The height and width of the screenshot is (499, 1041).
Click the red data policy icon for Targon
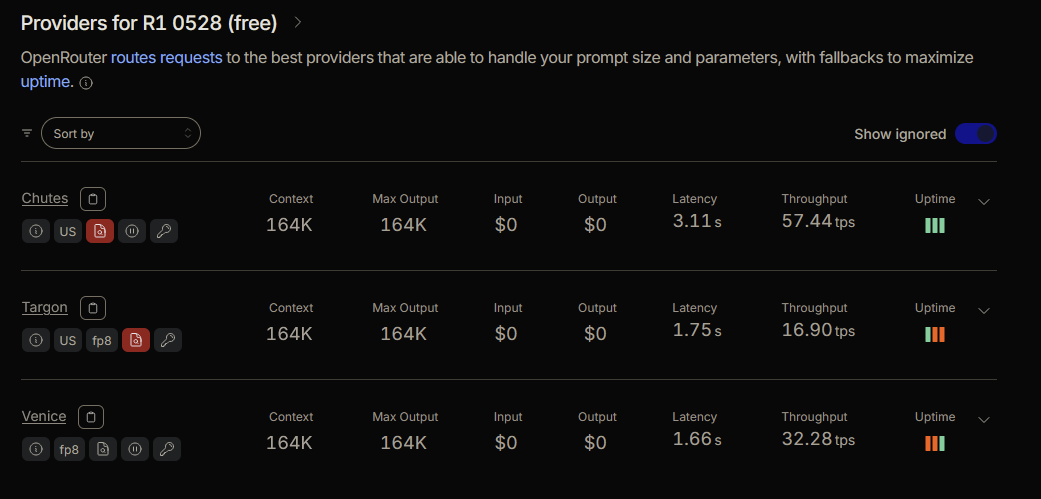click(x=136, y=340)
